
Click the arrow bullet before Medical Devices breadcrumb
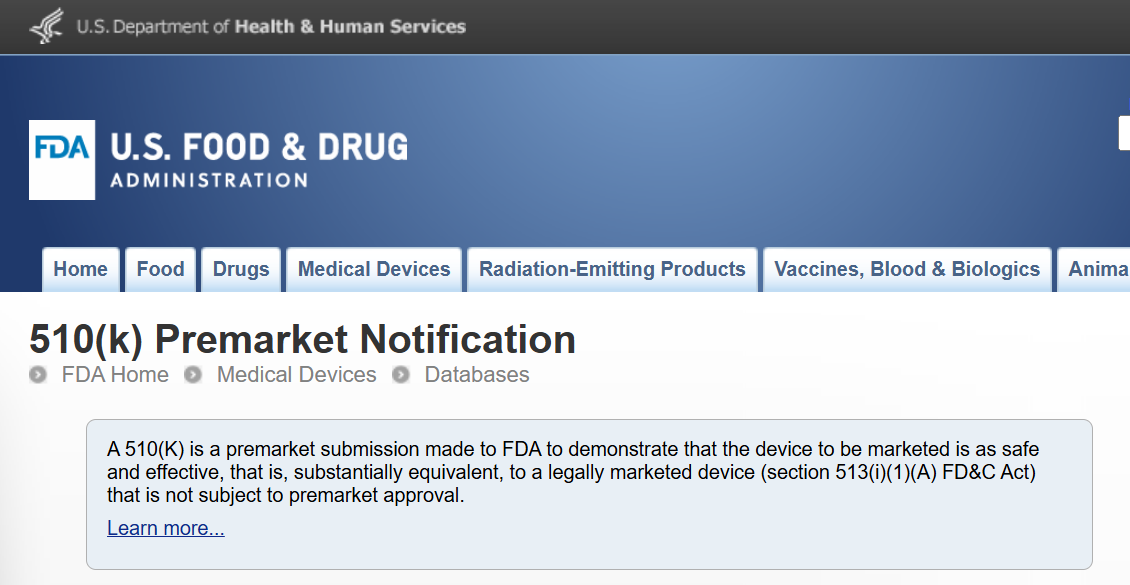click(193, 375)
